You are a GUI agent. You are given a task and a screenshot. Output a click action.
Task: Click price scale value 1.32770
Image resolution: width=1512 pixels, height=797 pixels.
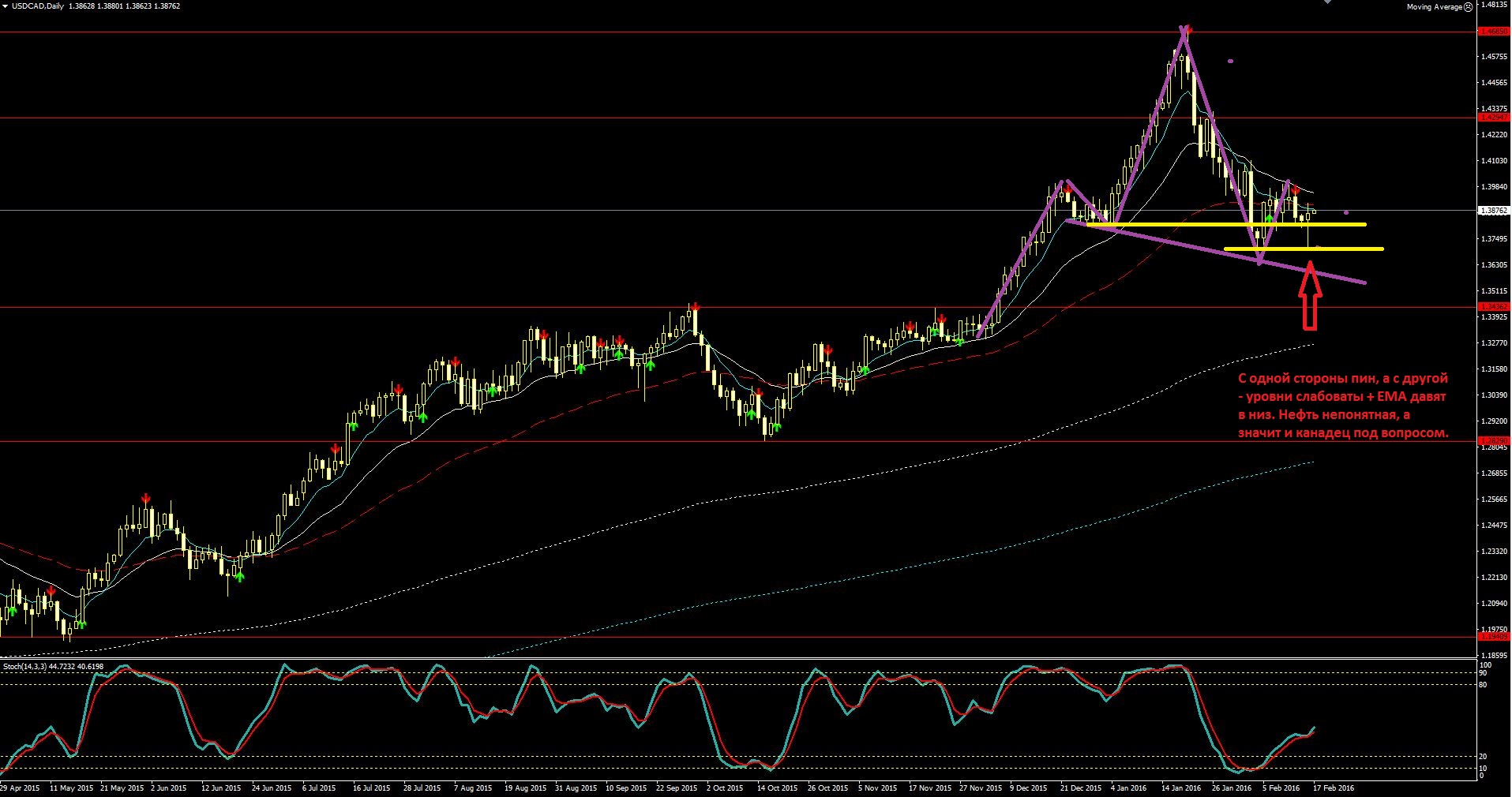(1493, 343)
